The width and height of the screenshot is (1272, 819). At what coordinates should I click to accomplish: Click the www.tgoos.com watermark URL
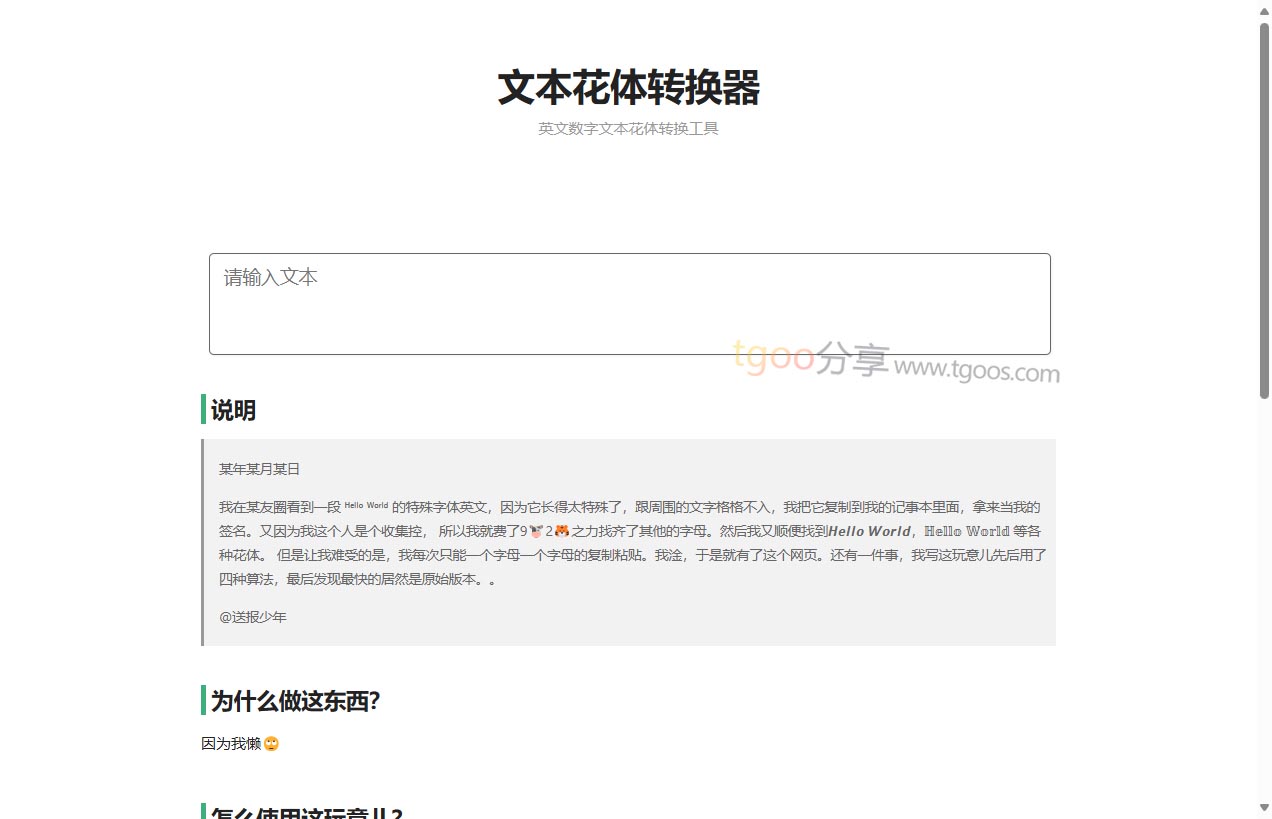click(x=976, y=370)
